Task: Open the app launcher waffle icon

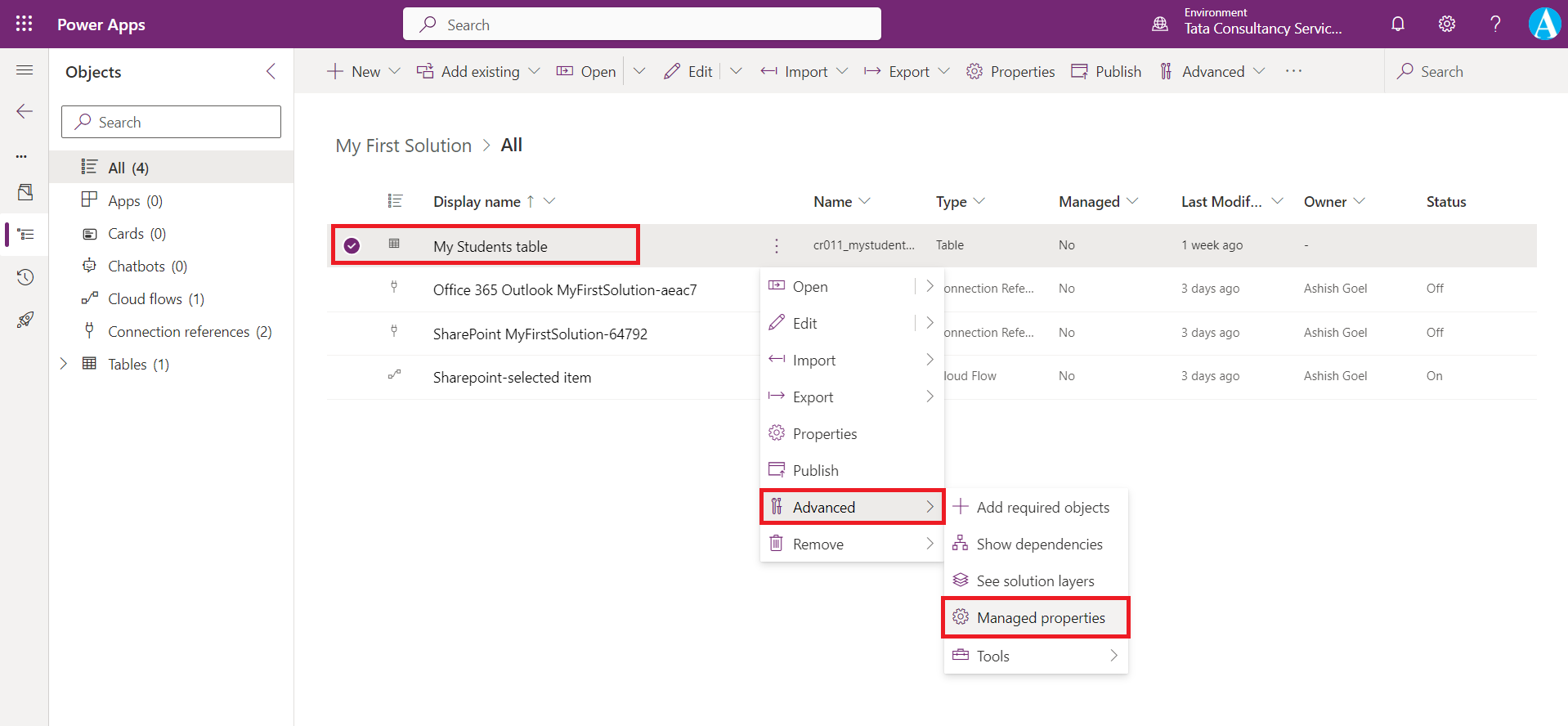Action: point(24,24)
